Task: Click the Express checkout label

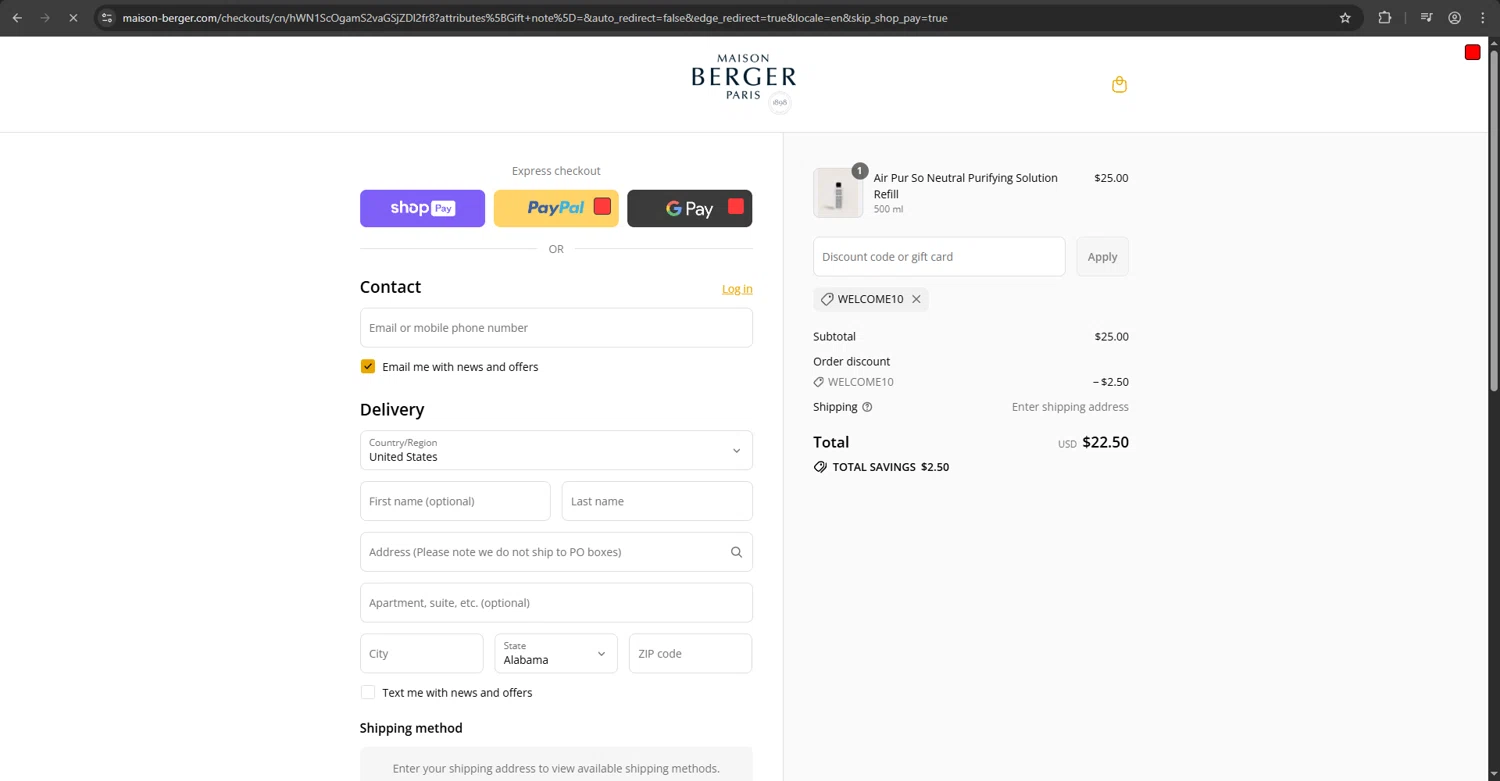Action: [x=556, y=171]
